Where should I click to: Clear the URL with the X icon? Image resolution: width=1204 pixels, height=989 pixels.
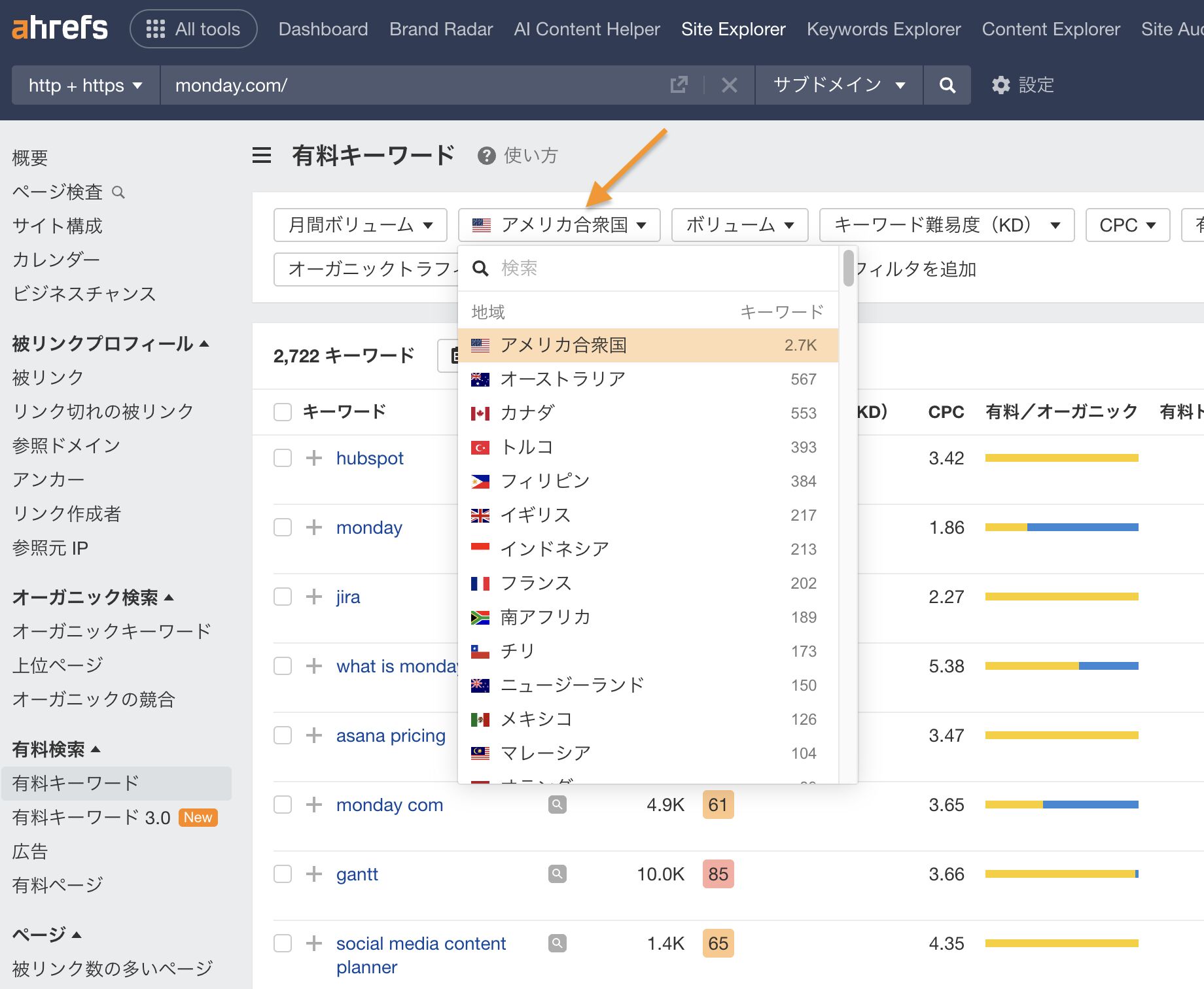click(x=729, y=85)
